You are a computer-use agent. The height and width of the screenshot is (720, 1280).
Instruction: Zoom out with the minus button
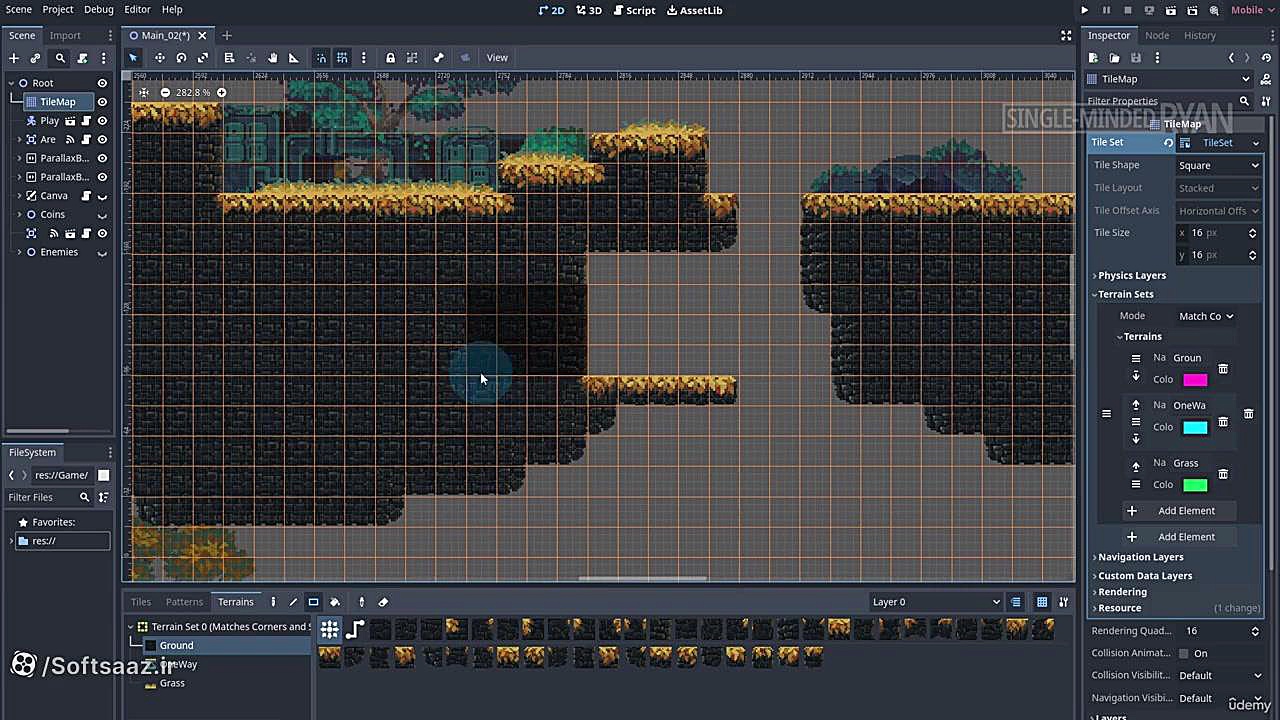click(165, 92)
